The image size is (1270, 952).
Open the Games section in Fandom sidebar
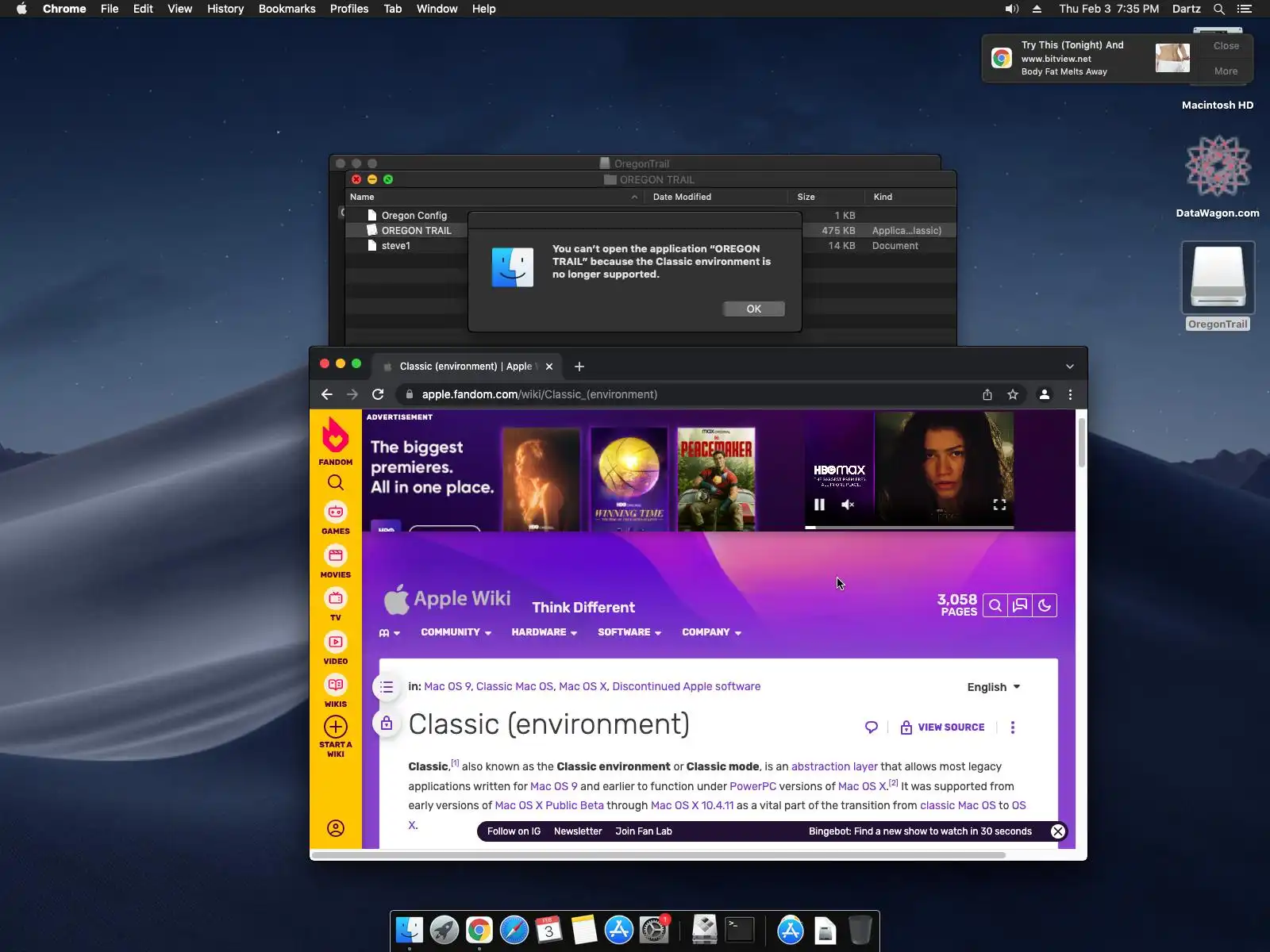336,518
